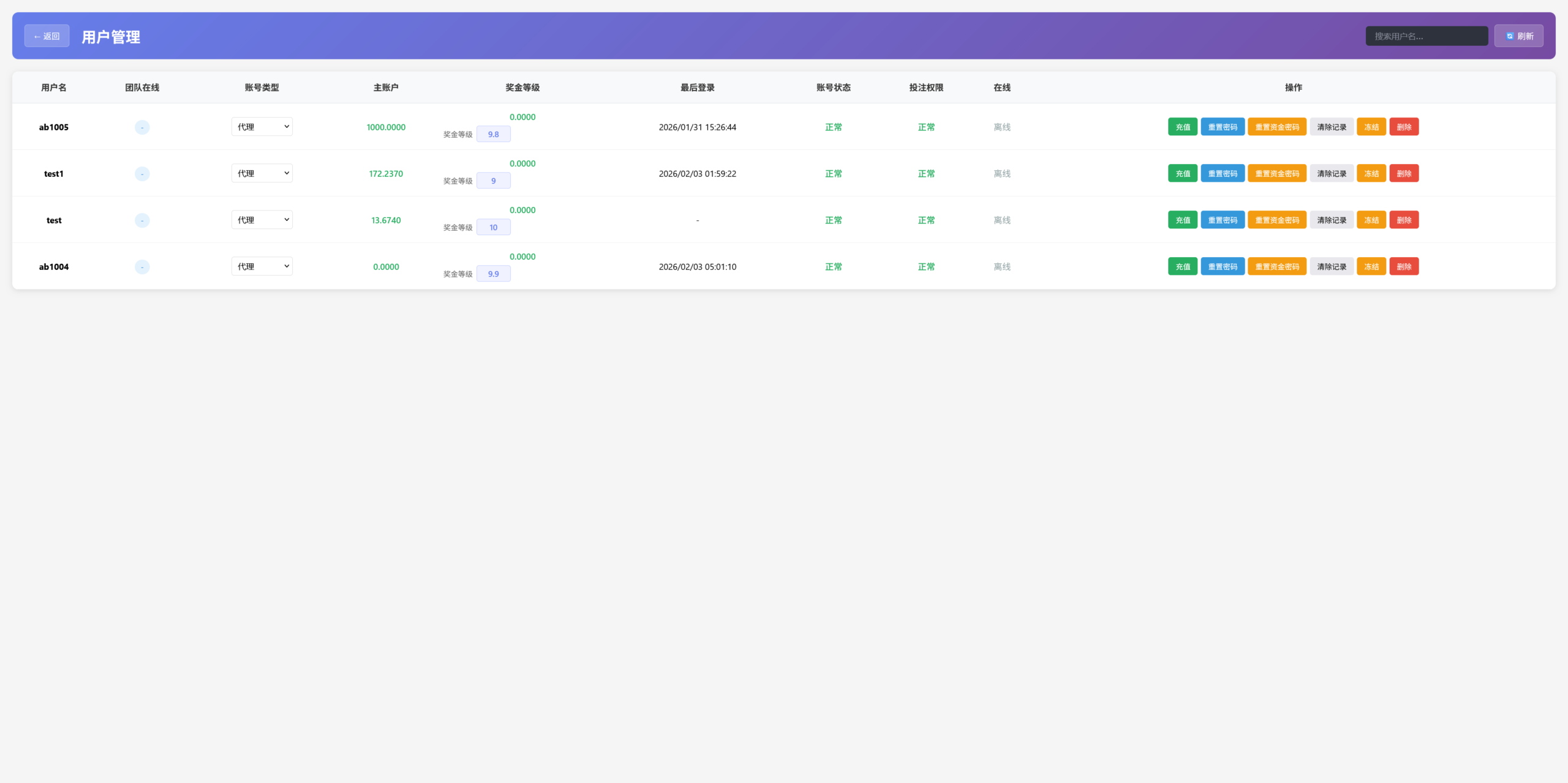Reset fund password for user test

1276,220
